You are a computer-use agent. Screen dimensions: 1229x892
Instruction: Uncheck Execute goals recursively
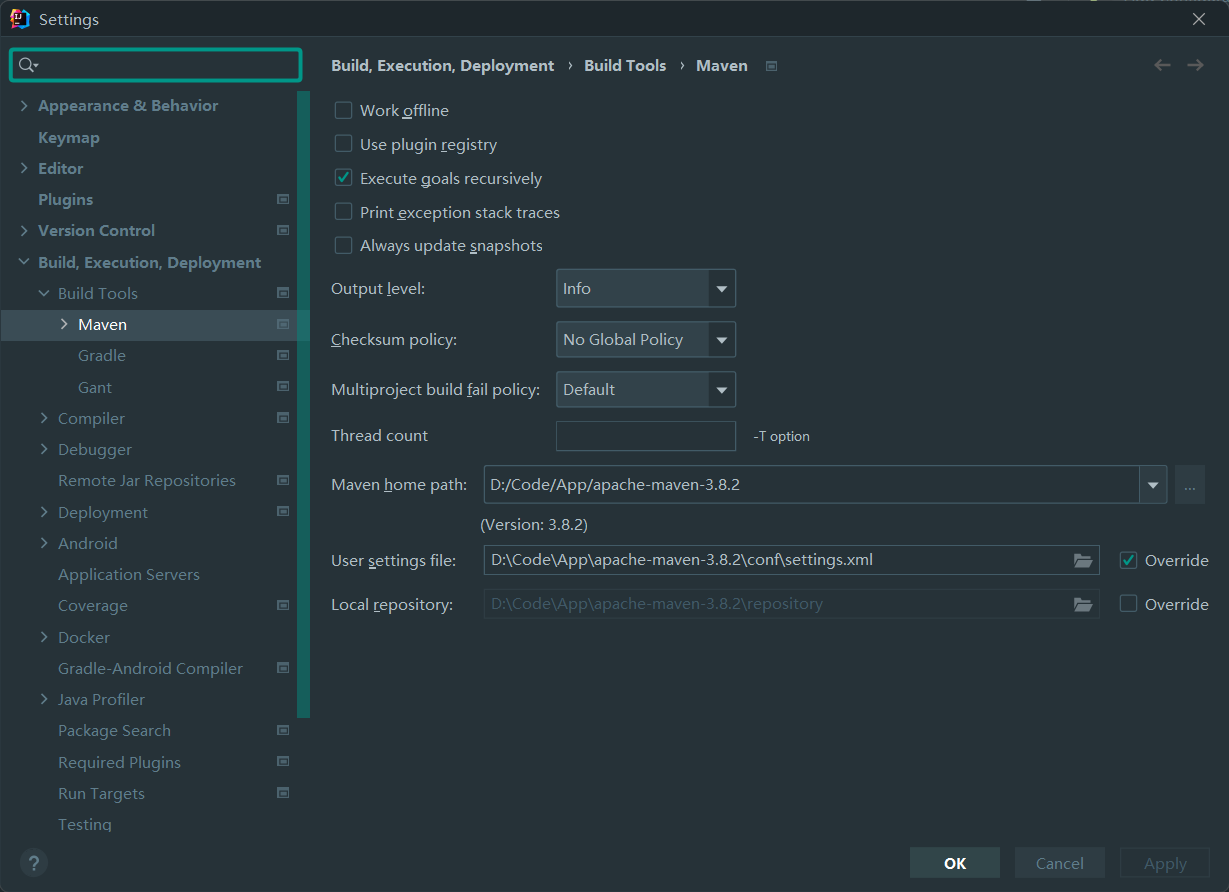click(343, 178)
